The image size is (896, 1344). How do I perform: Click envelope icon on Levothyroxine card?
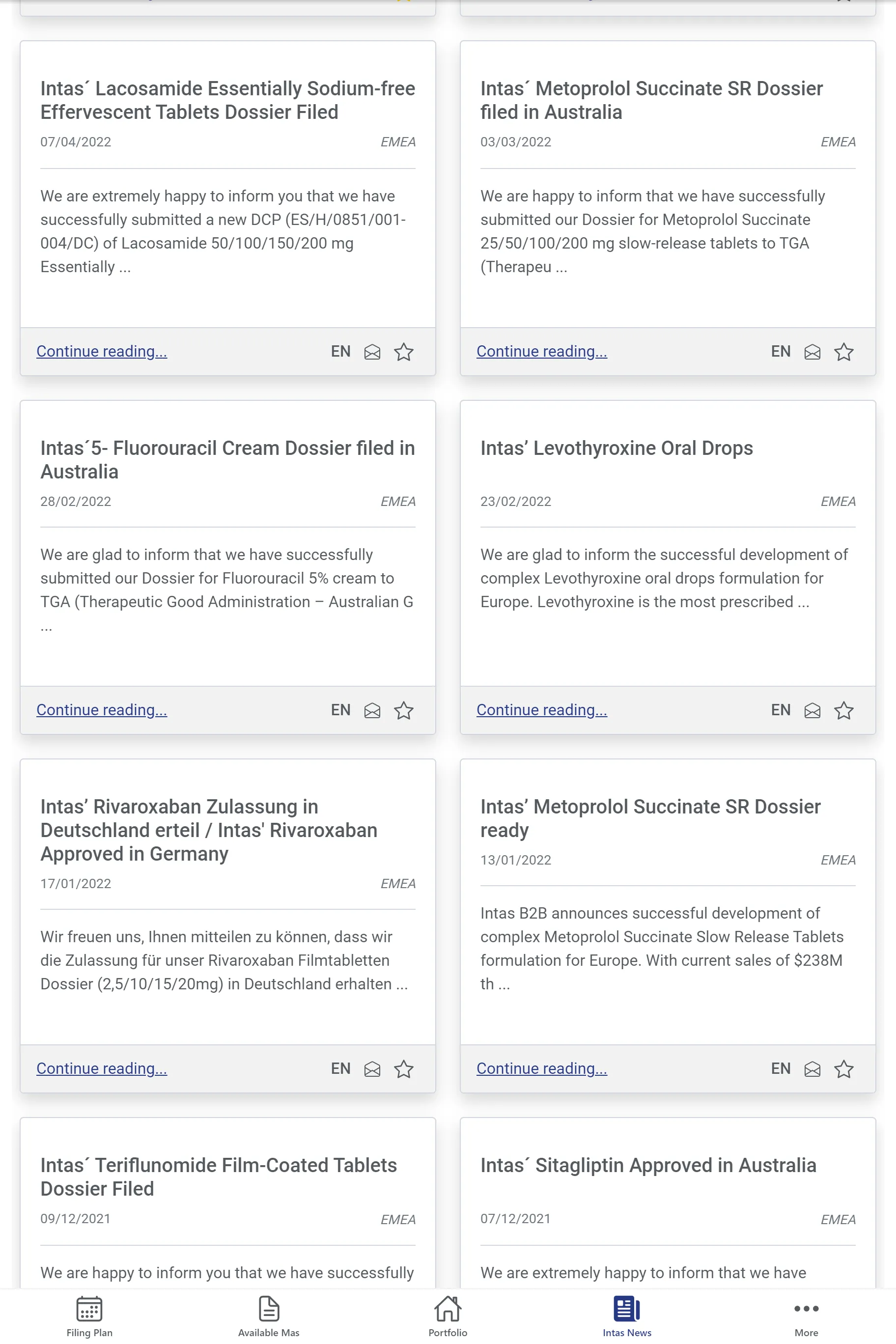(x=812, y=710)
